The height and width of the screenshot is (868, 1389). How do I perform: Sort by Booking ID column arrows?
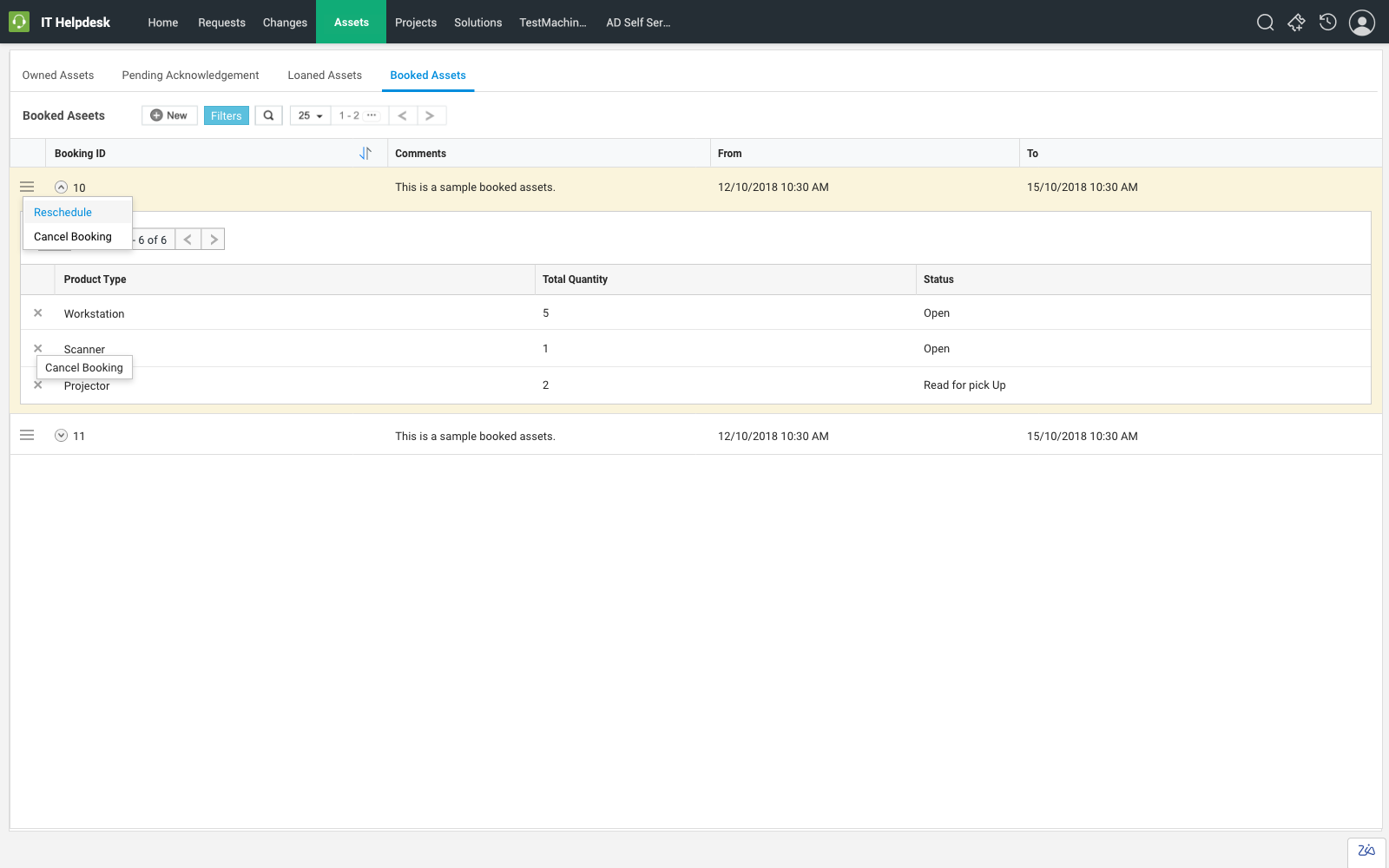365,154
